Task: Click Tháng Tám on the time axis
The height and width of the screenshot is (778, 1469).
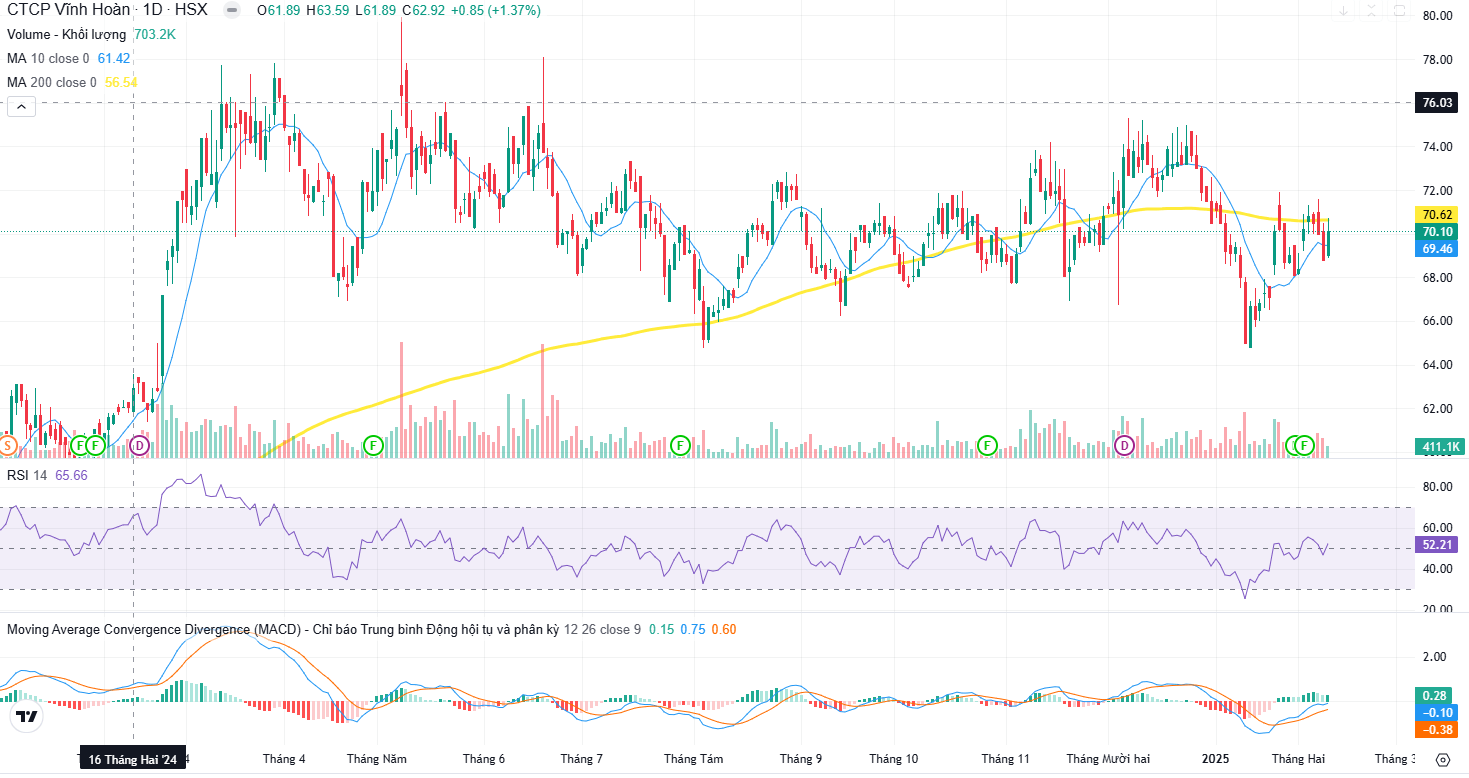Action: (693, 759)
